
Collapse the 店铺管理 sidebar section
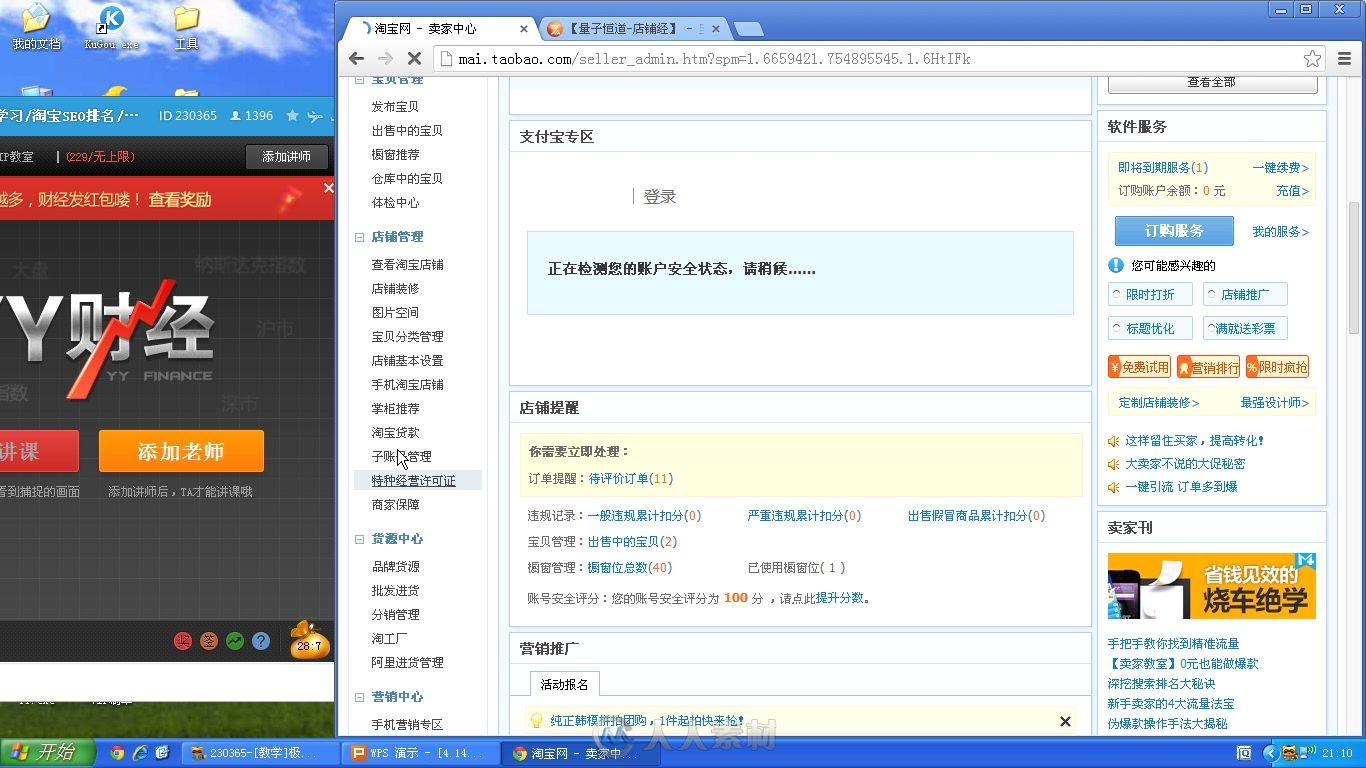click(360, 237)
